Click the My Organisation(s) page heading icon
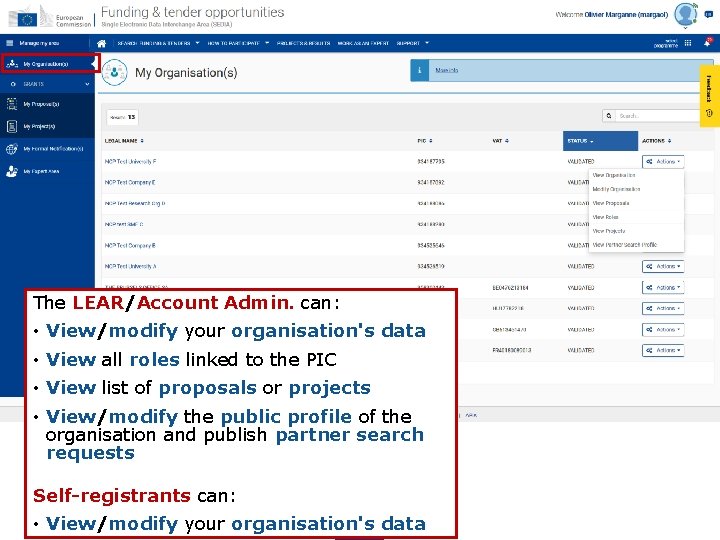The image size is (720, 540). click(x=114, y=73)
